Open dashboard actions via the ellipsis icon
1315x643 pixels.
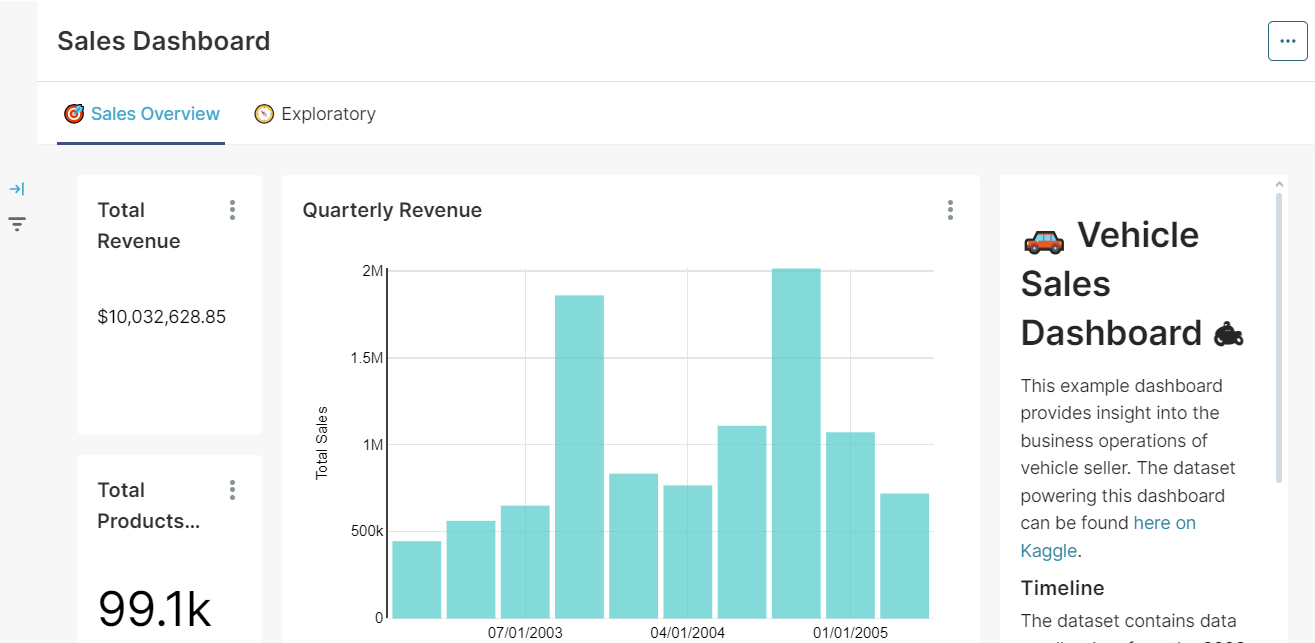(x=1287, y=41)
